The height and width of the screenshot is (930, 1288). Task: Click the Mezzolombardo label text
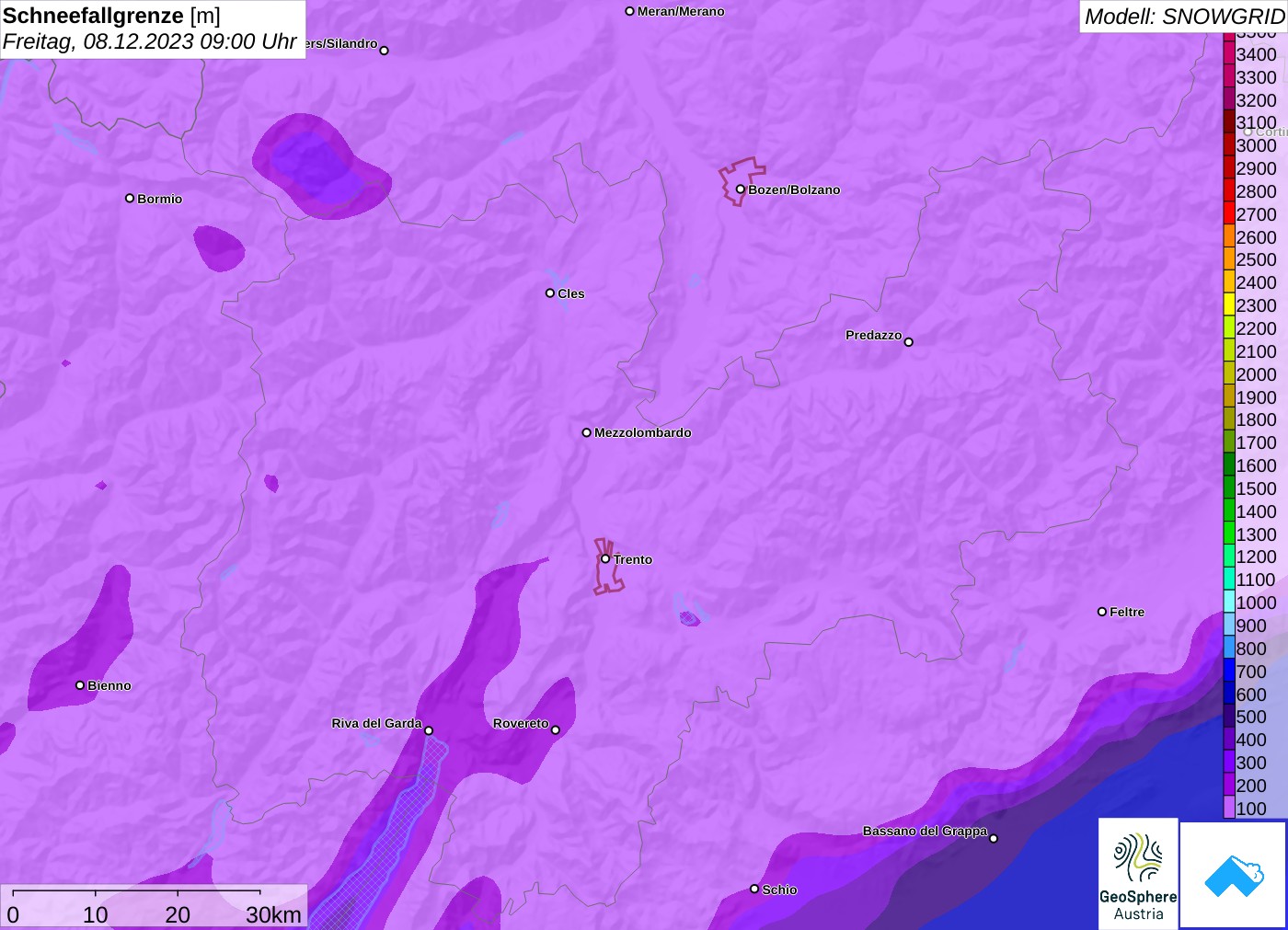click(x=643, y=432)
